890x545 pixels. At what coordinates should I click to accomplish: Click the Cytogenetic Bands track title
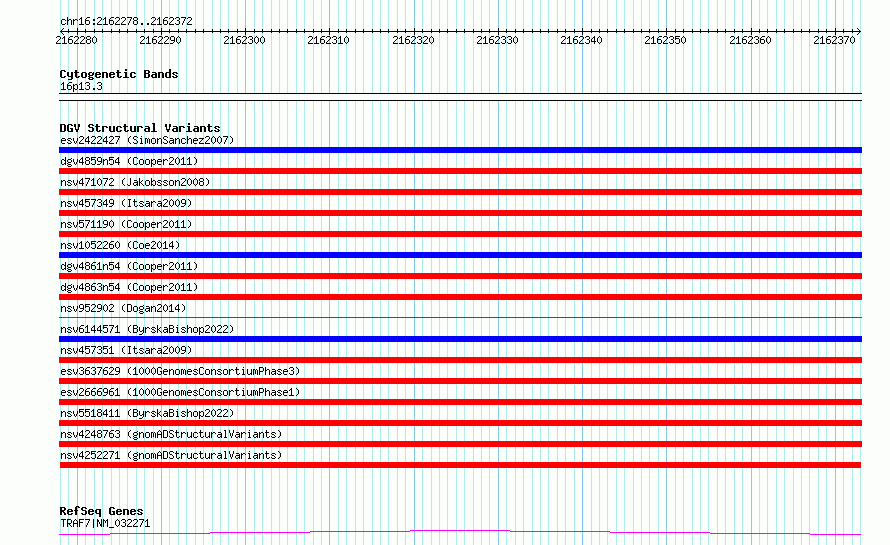point(119,74)
